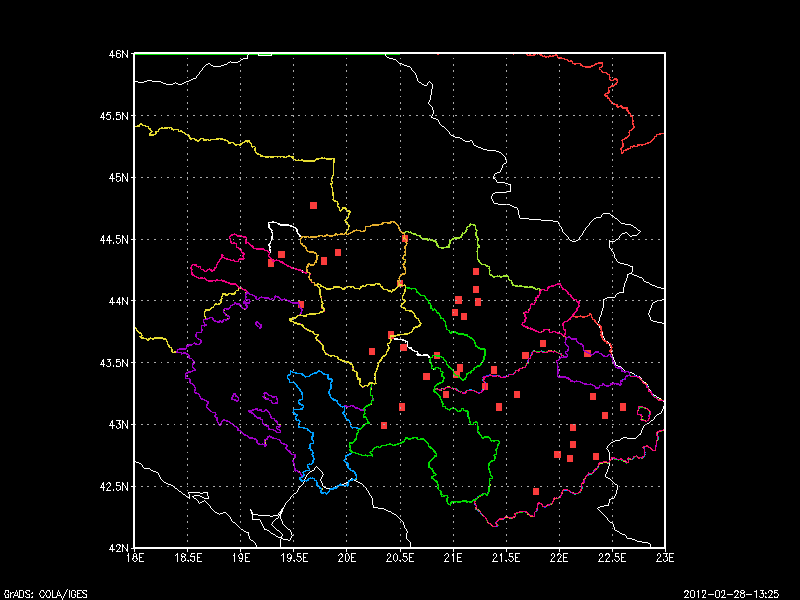Click the westernmost red station marker
Screen dimensions: 800x600
point(271,263)
